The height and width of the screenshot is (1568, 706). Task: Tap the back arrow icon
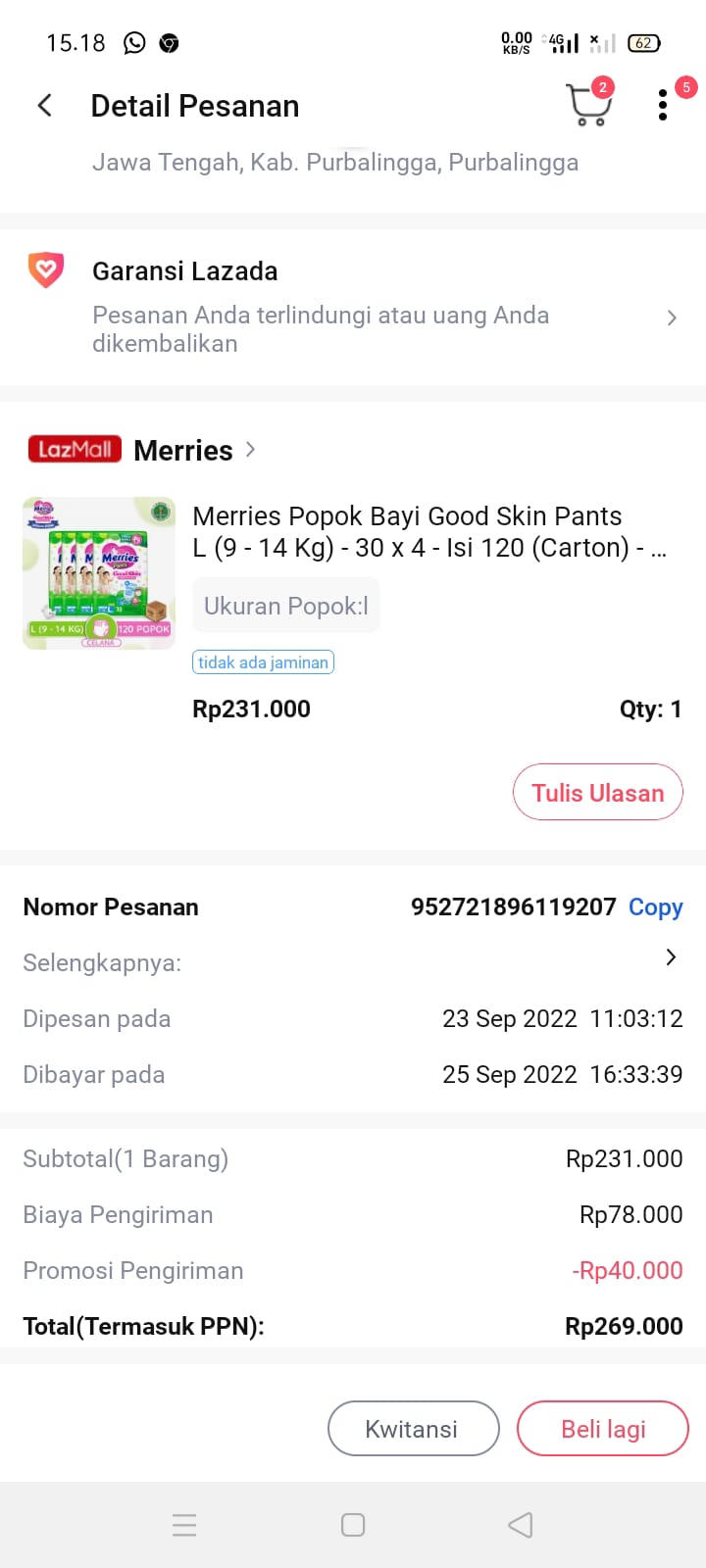(45, 106)
